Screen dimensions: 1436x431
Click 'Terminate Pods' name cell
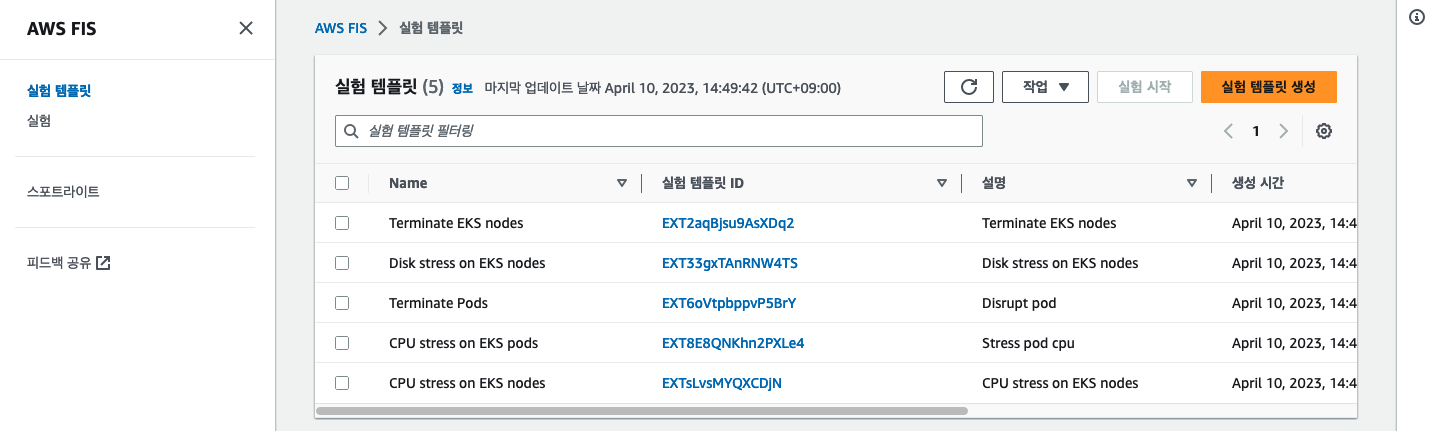pyautogui.click(x=438, y=303)
